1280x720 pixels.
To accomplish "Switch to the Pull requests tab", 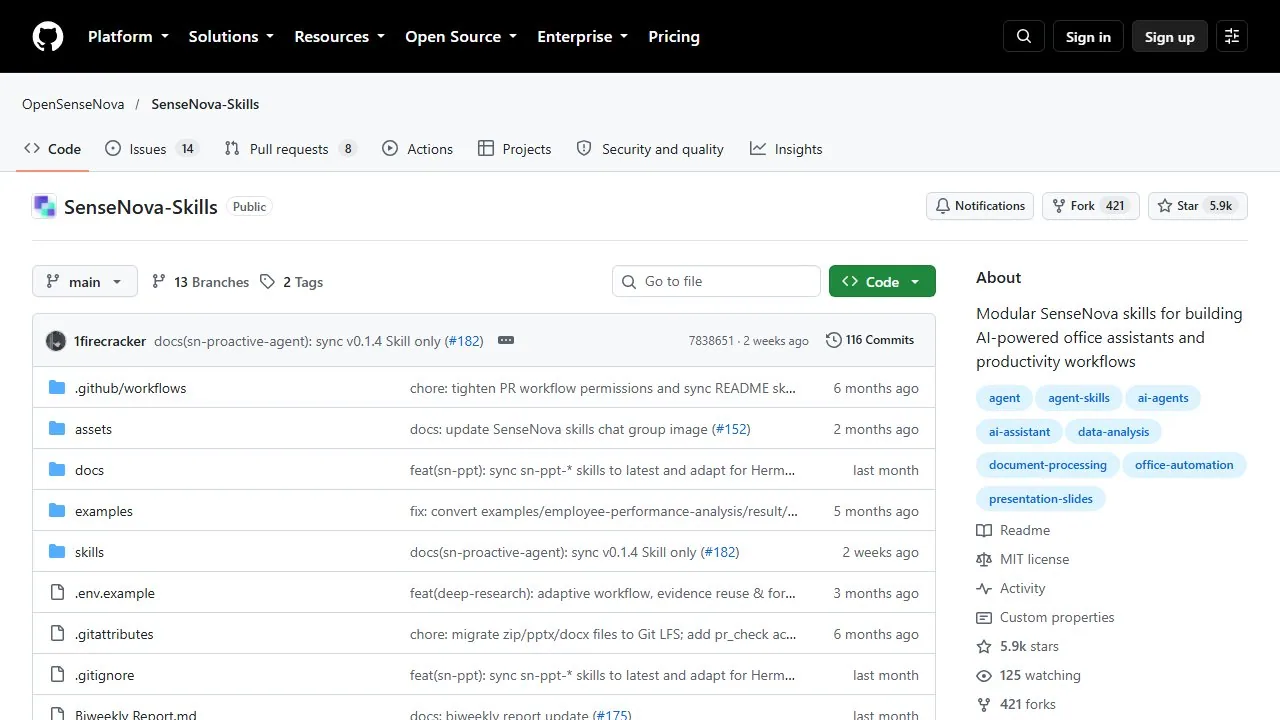I will (x=290, y=149).
